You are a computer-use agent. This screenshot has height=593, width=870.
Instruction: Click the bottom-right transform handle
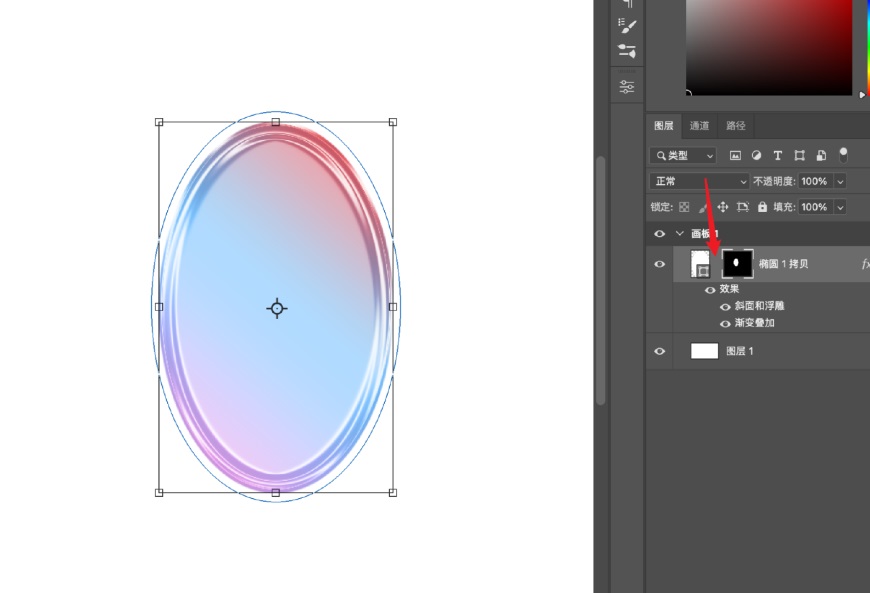pyautogui.click(x=393, y=493)
